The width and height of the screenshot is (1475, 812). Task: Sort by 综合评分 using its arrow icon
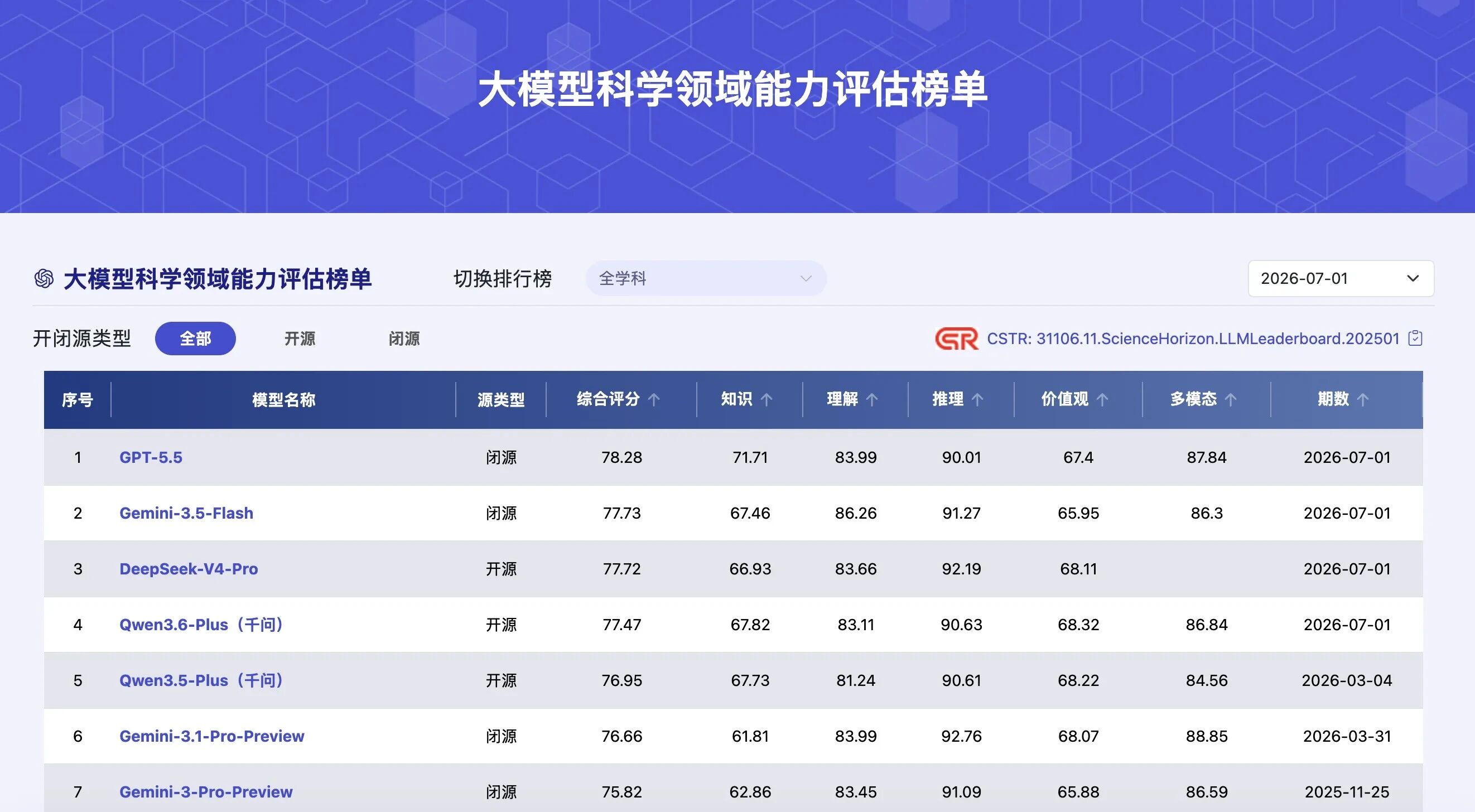653,399
